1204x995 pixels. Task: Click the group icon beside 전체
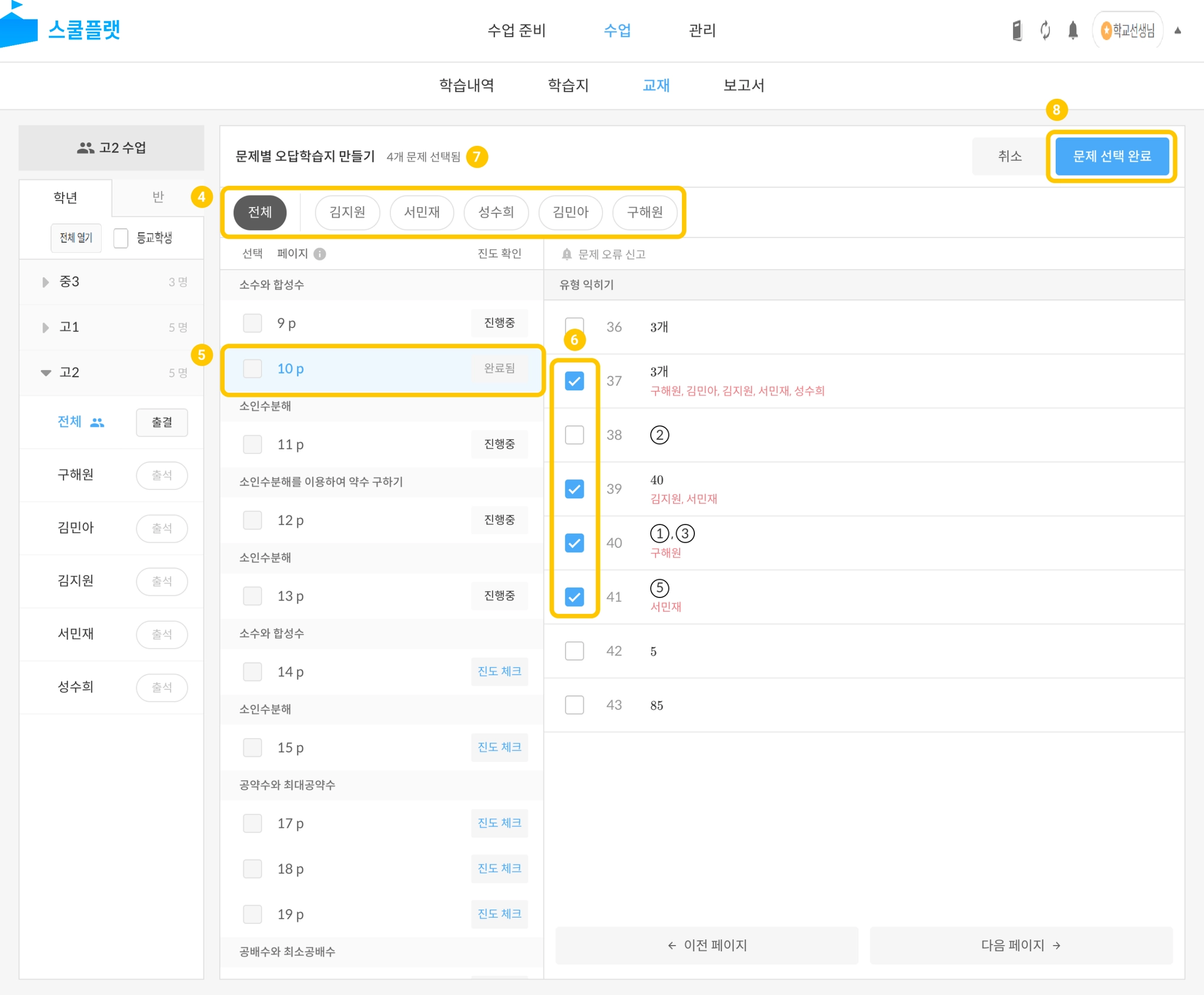click(x=97, y=422)
